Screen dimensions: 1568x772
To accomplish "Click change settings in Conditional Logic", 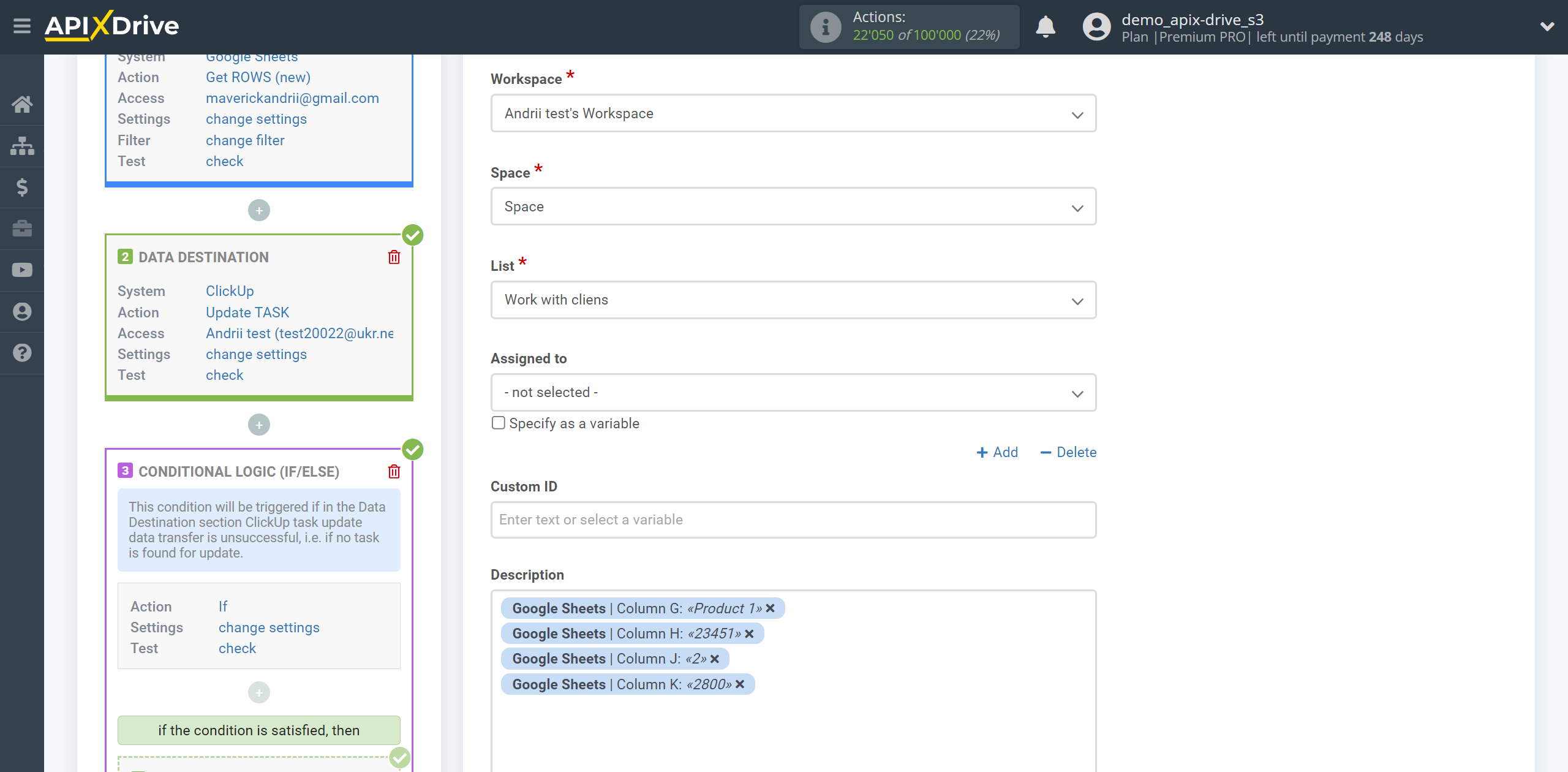I will (269, 627).
